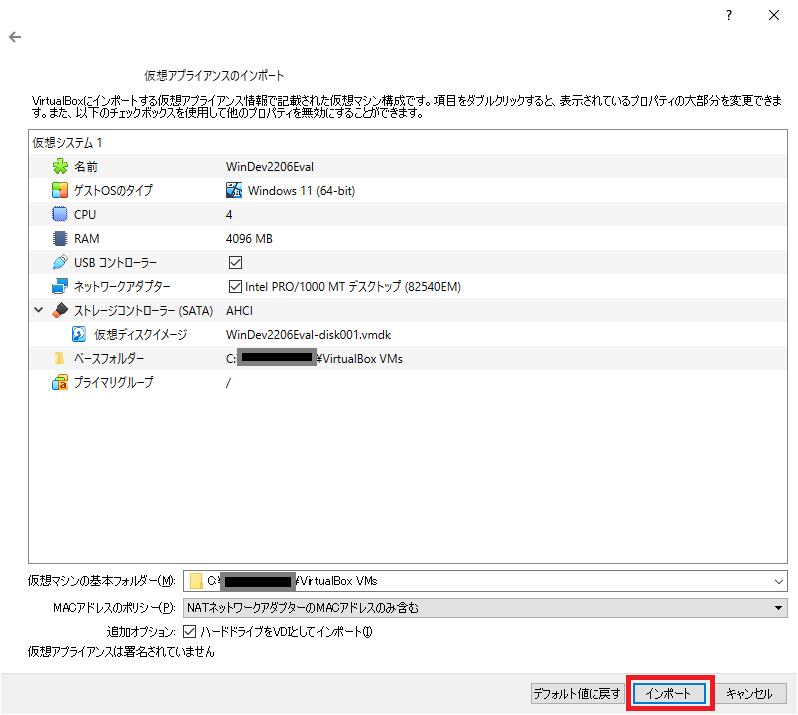This screenshot has height=715, width=798.
Task: Click the ベースフォルダー label
Action: [x=109, y=358]
